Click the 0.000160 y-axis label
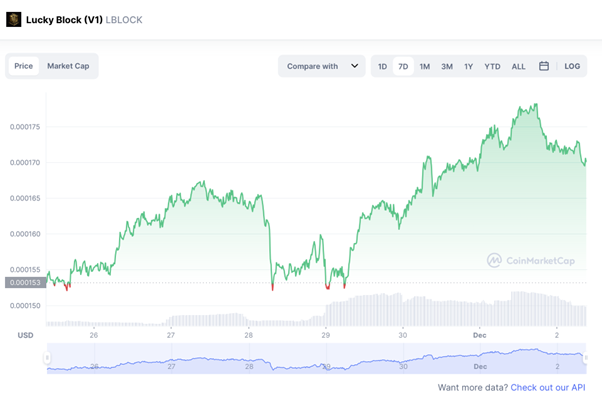602x399 pixels. [25, 234]
